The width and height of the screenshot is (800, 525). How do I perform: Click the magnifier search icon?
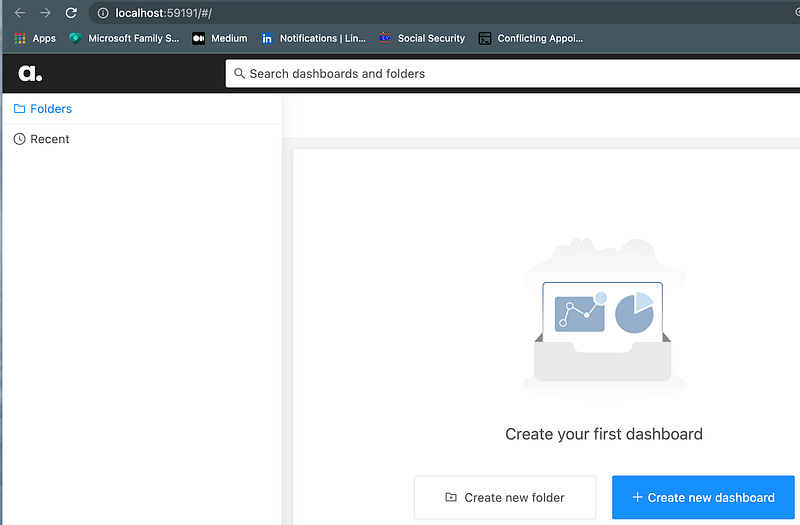point(239,73)
